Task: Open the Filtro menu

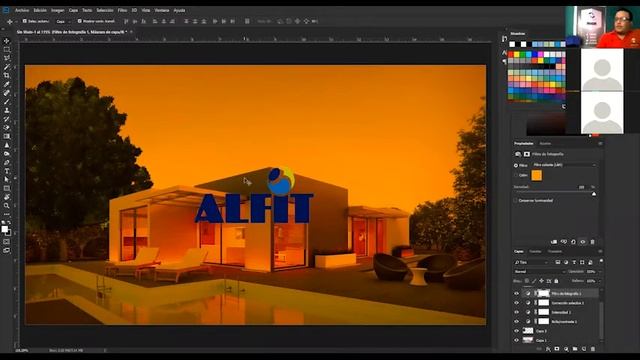Action: point(122,10)
